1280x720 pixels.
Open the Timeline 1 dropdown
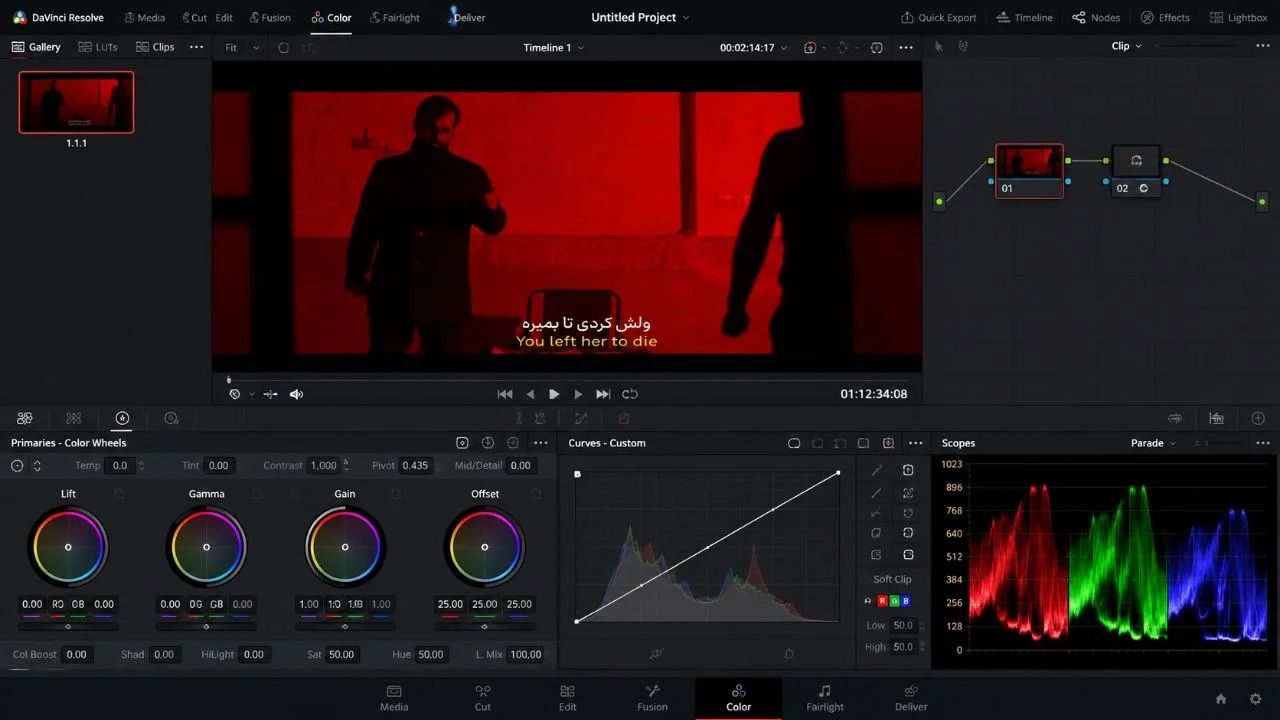point(554,47)
